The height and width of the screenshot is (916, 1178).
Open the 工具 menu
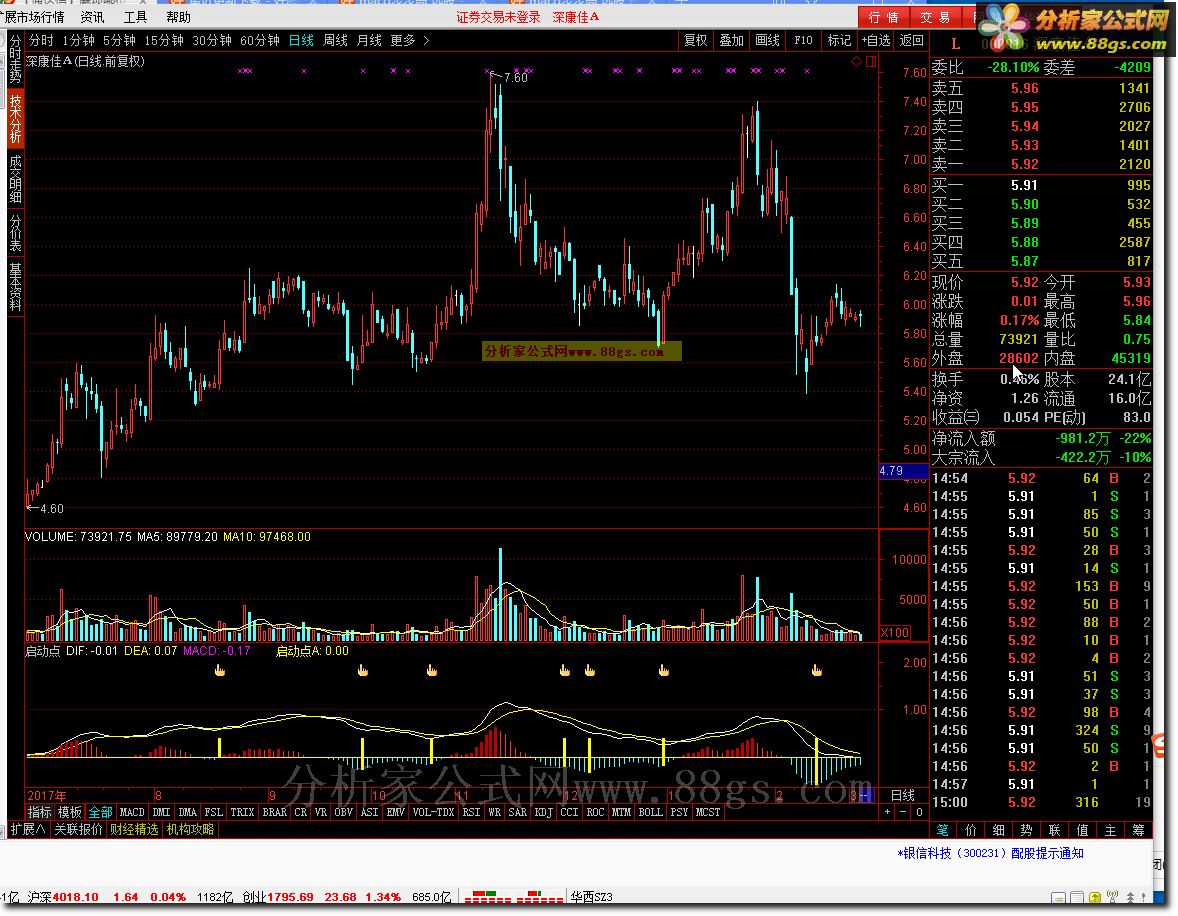coord(135,17)
